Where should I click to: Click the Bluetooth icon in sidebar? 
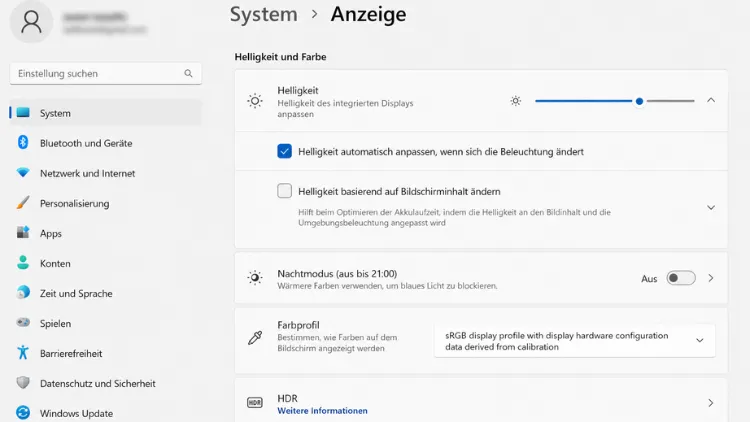pyautogui.click(x=22, y=142)
